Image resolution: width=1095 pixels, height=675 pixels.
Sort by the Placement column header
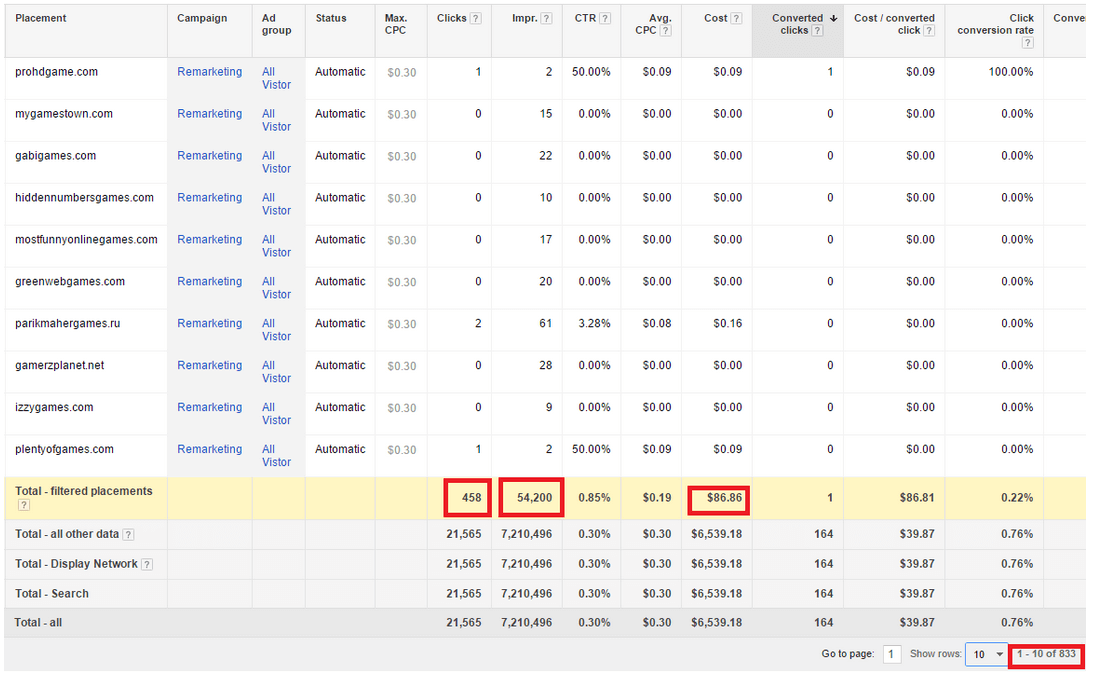(x=41, y=18)
